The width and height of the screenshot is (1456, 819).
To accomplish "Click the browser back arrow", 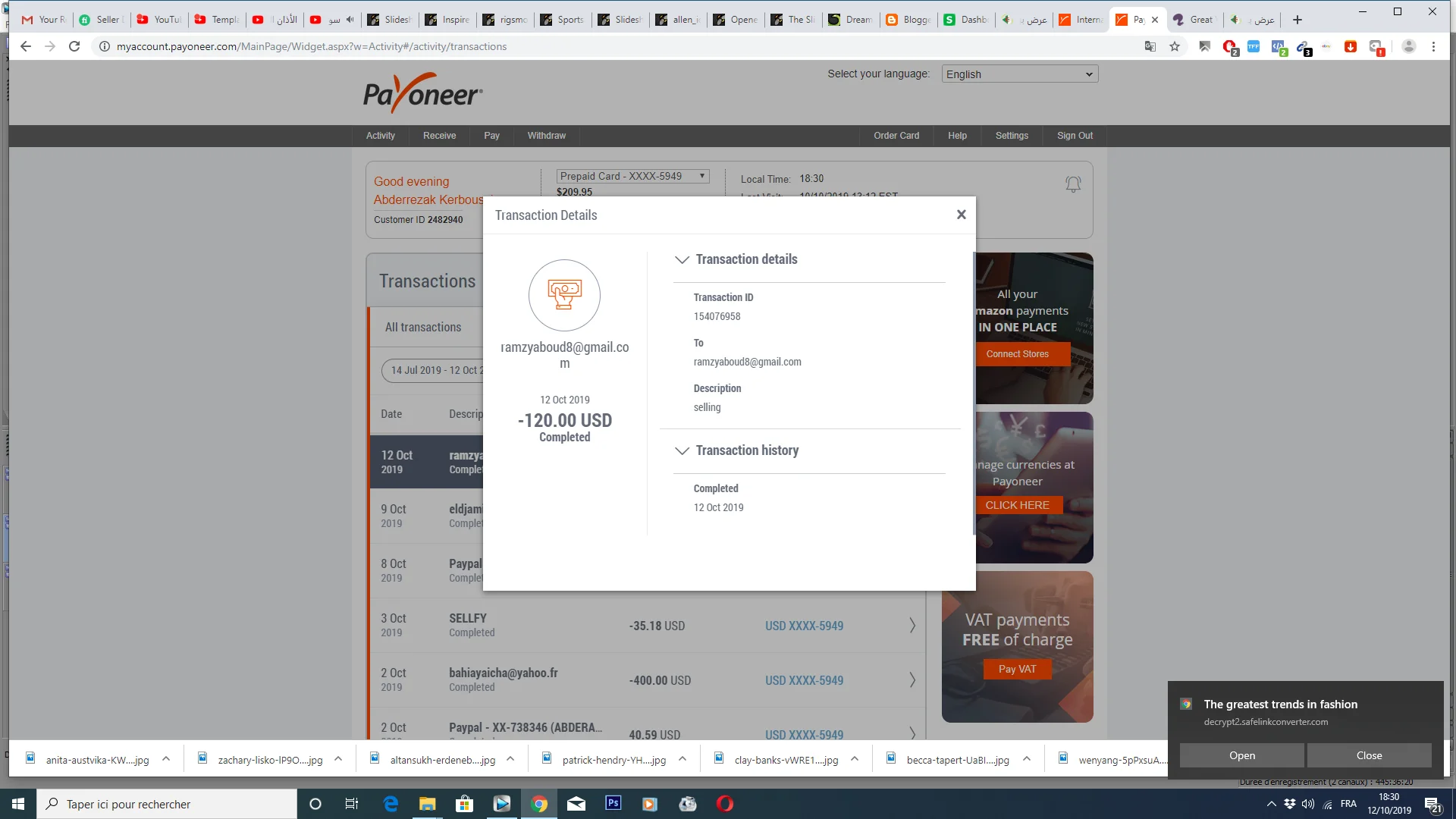I will (x=26, y=46).
